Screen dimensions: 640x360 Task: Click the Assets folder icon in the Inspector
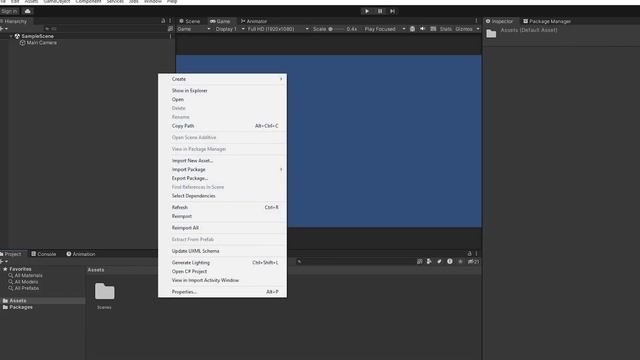(491, 33)
